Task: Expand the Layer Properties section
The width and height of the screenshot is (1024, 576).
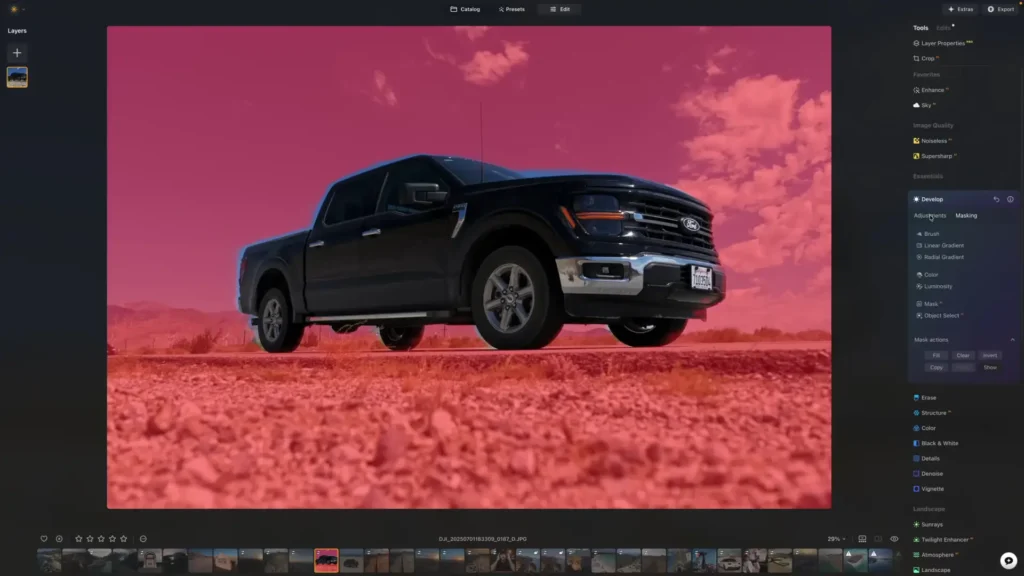Action: (944, 42)
